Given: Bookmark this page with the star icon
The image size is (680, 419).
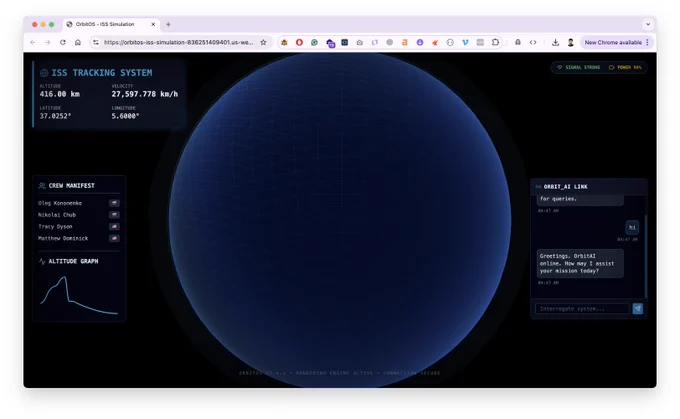Looking at the screenshot, I should point(263,42).
